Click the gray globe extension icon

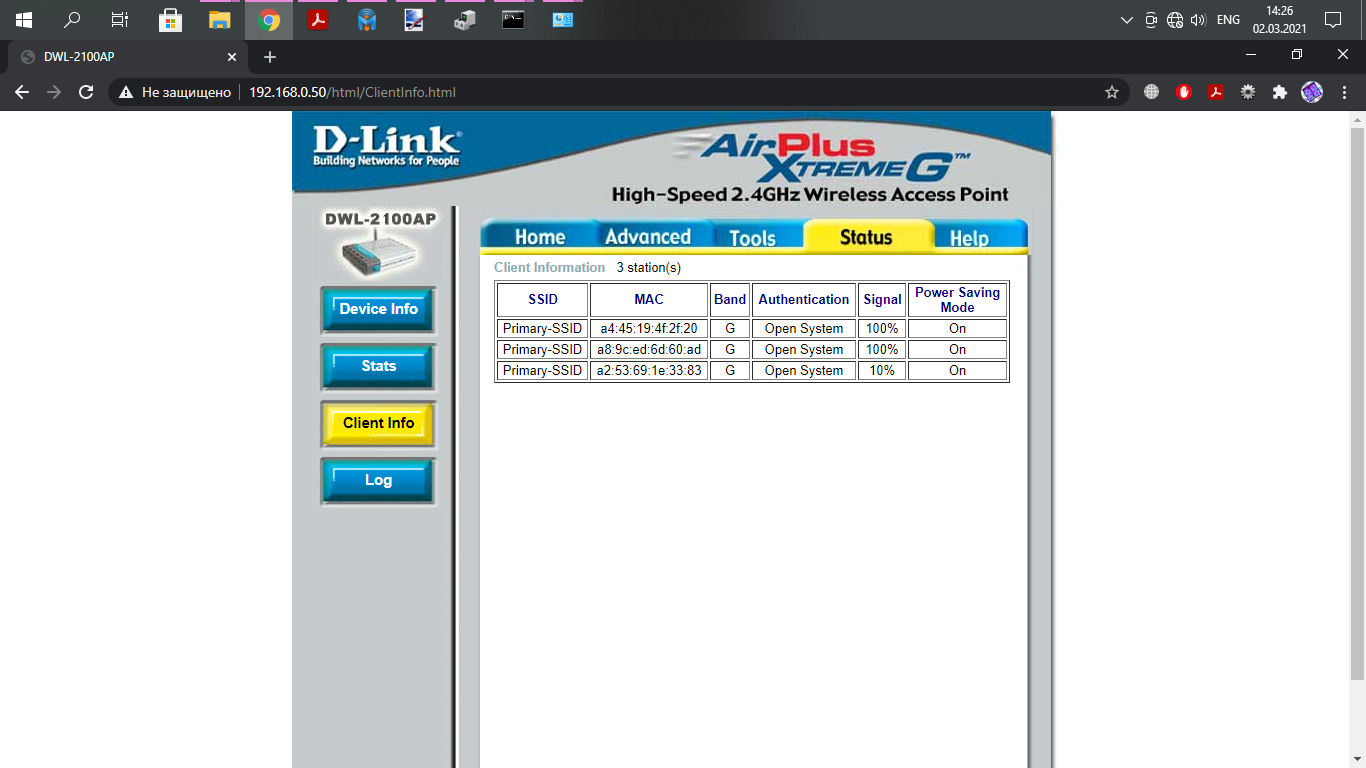coord(1151,92)
